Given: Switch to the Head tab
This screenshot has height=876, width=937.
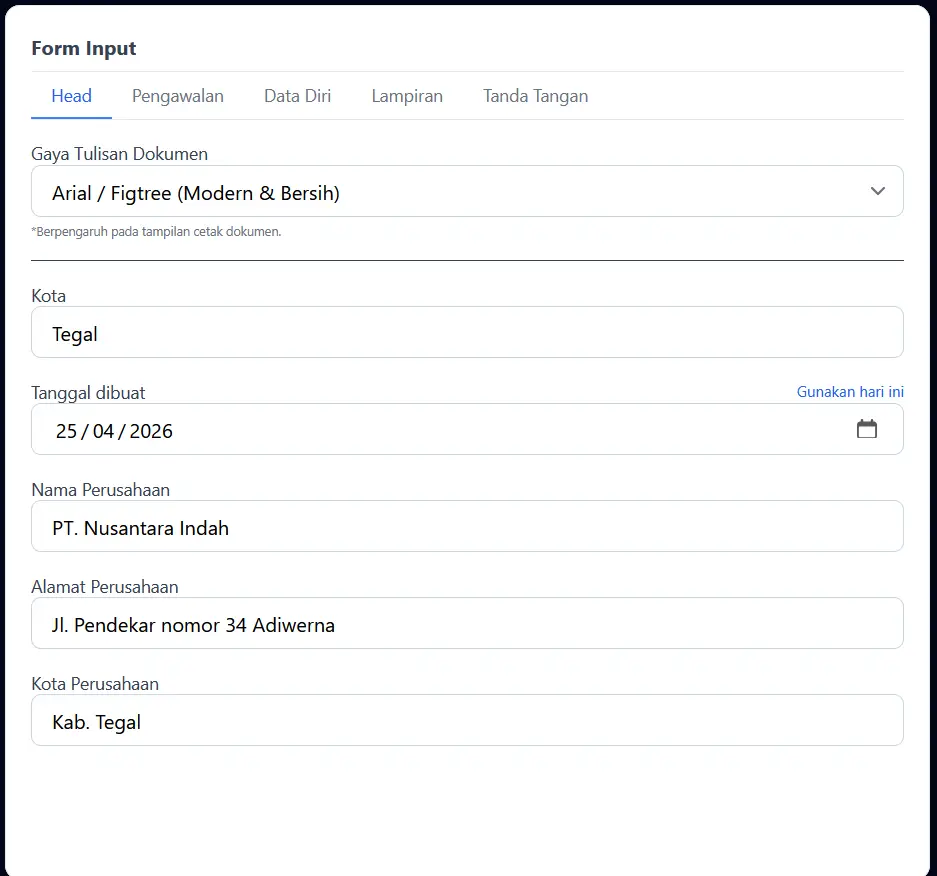Looking at the screenshot, I should [71, 96].
